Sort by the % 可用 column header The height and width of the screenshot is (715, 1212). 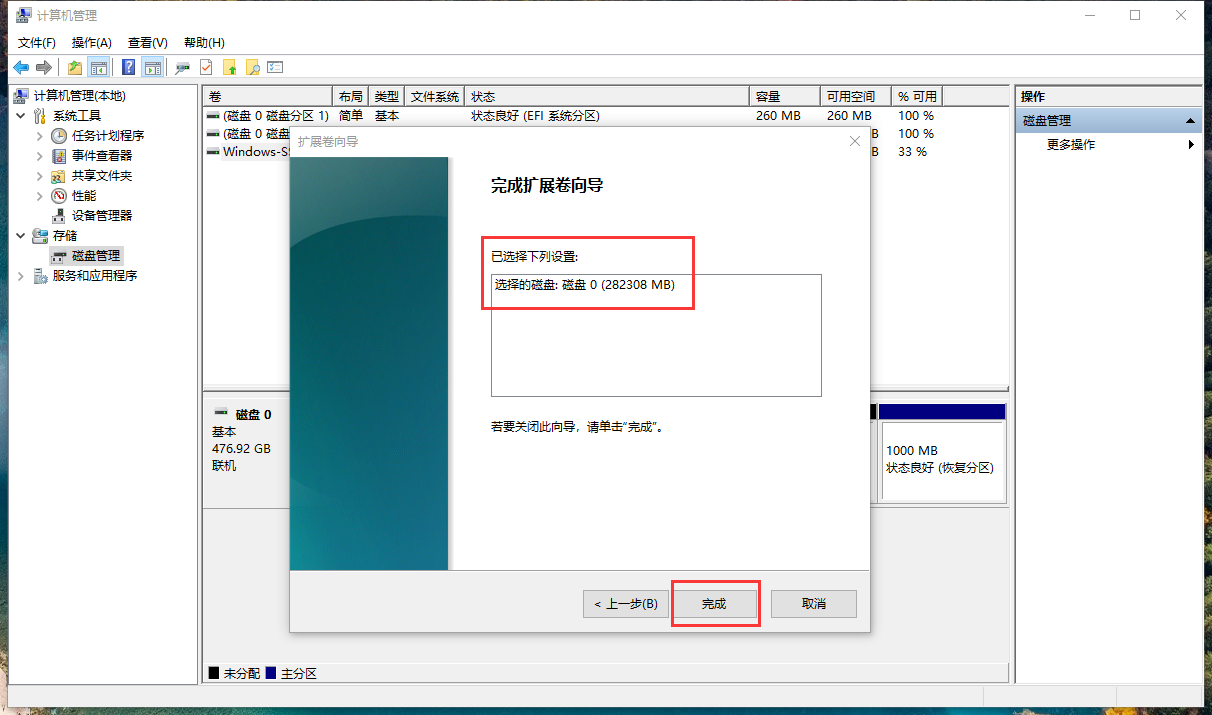tap(917, 96)
